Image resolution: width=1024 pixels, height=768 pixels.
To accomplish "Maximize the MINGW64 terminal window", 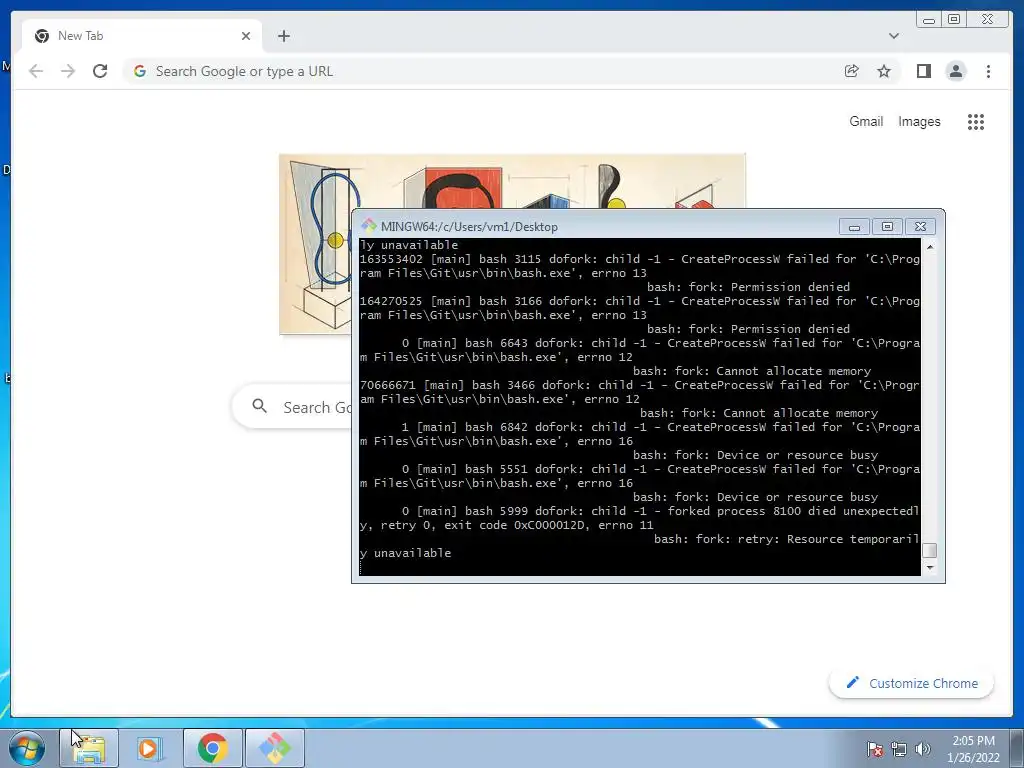I will click(887, 227).
